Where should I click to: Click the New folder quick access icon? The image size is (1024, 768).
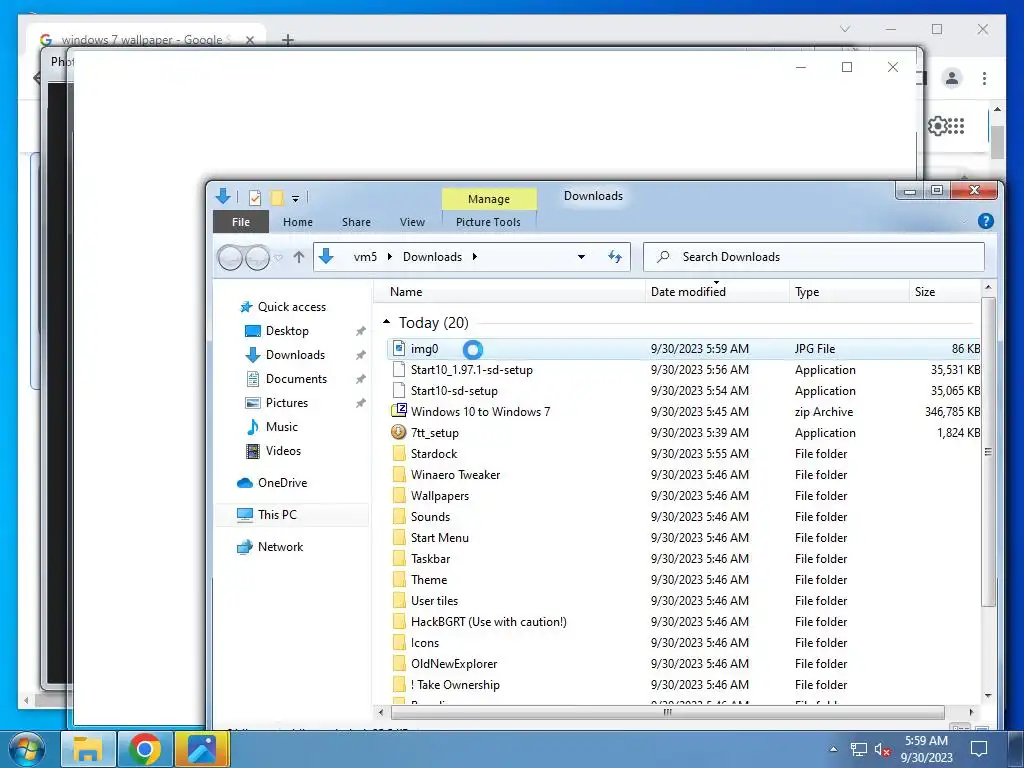277,197
